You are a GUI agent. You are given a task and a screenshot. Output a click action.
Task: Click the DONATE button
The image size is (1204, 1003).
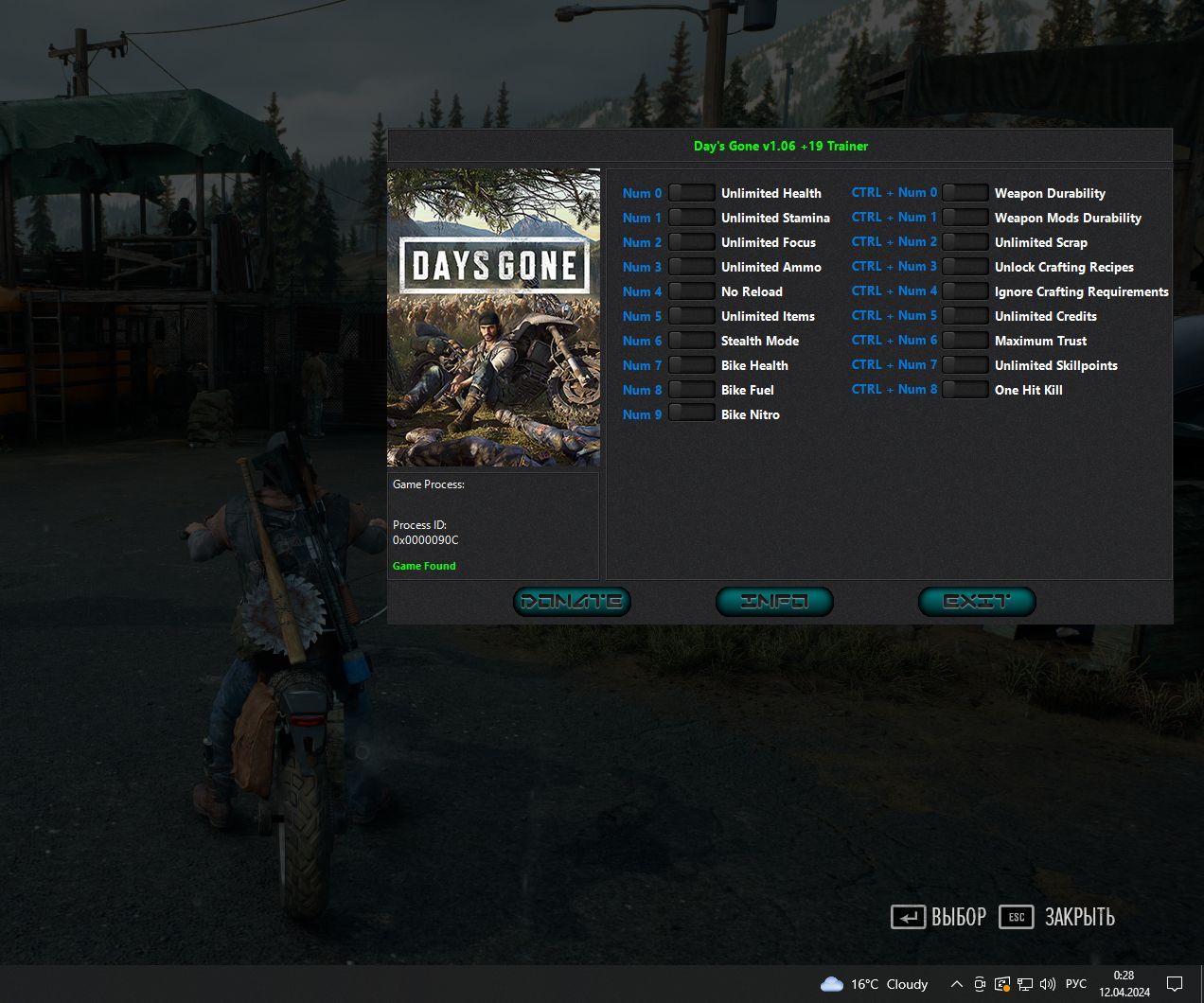point(572,602)
